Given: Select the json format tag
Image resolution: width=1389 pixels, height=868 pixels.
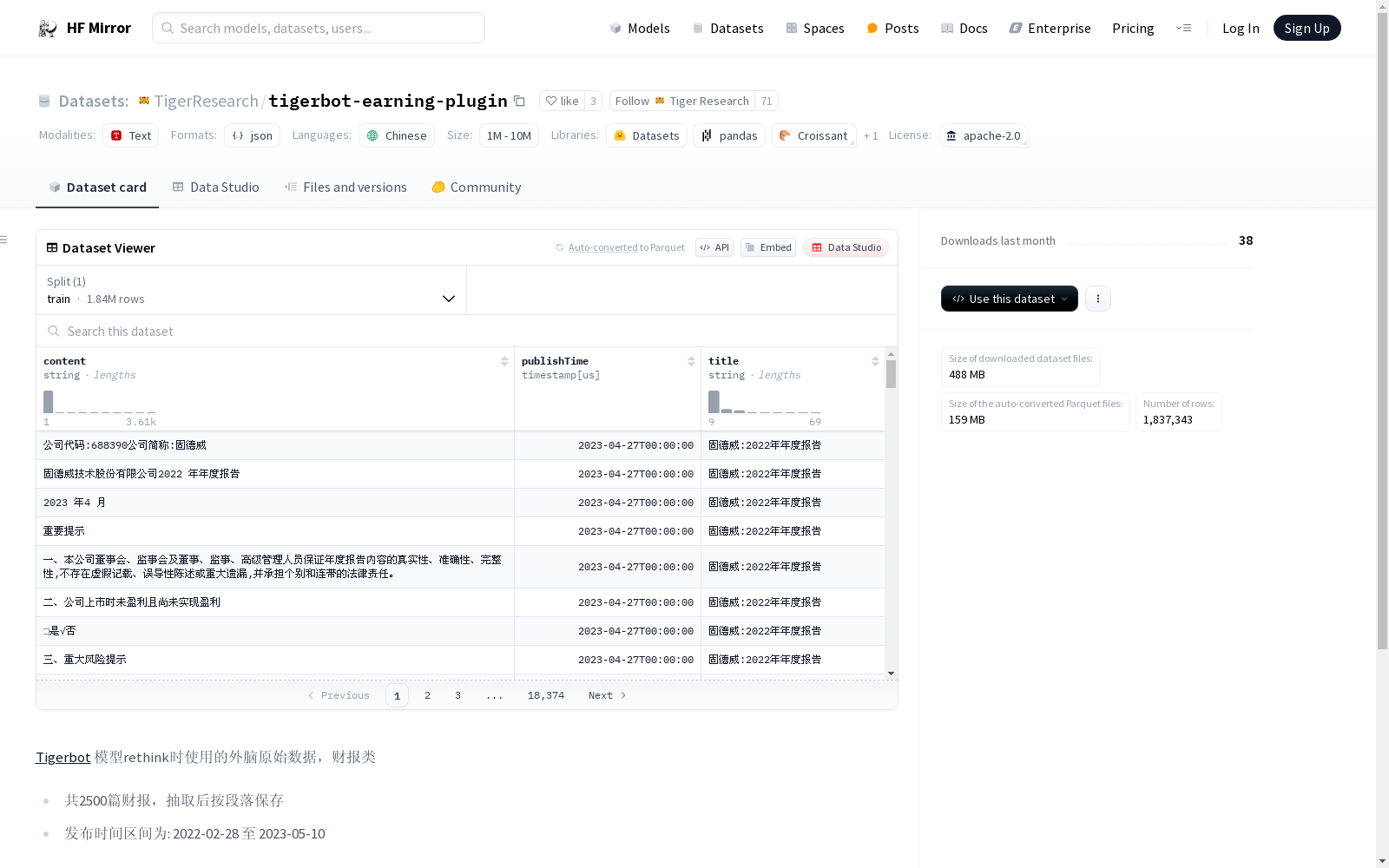Looking at the screenshot, I should pos(252,135).
